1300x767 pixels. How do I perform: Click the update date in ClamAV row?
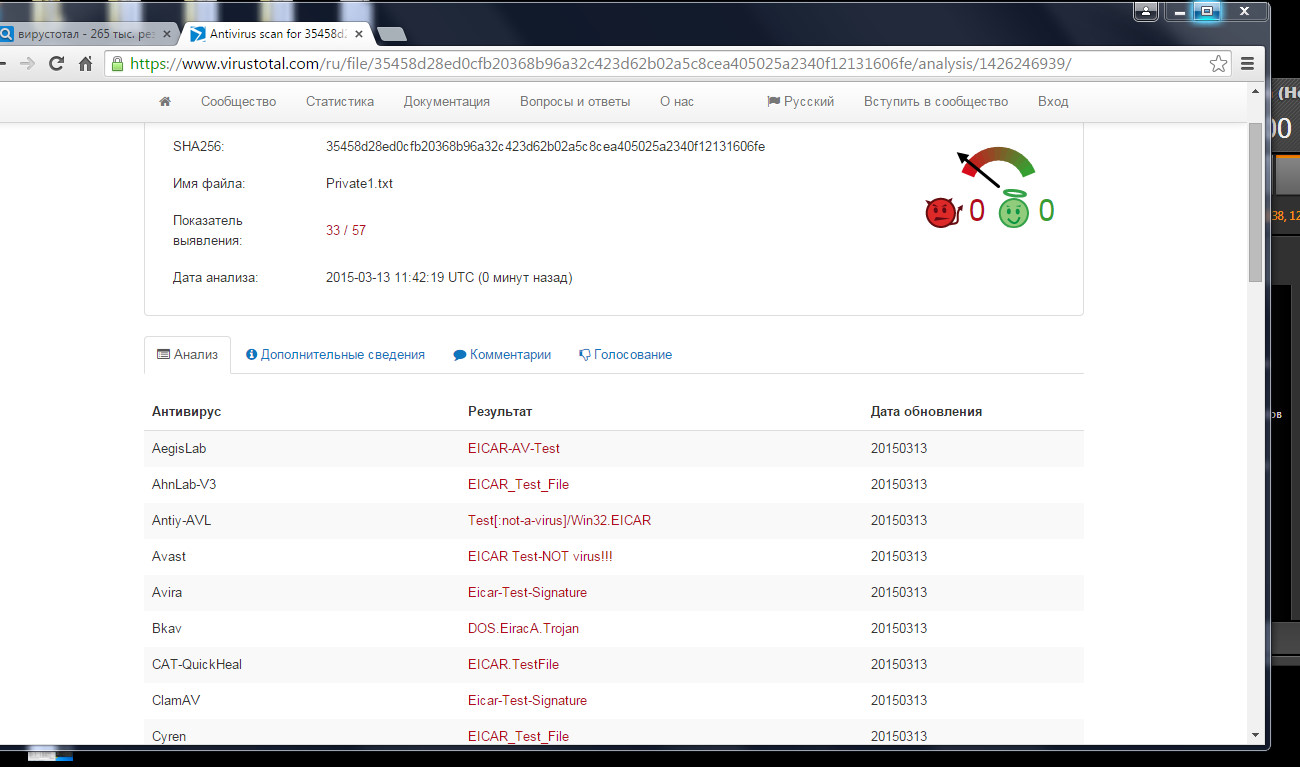click(x=899, y=700)
